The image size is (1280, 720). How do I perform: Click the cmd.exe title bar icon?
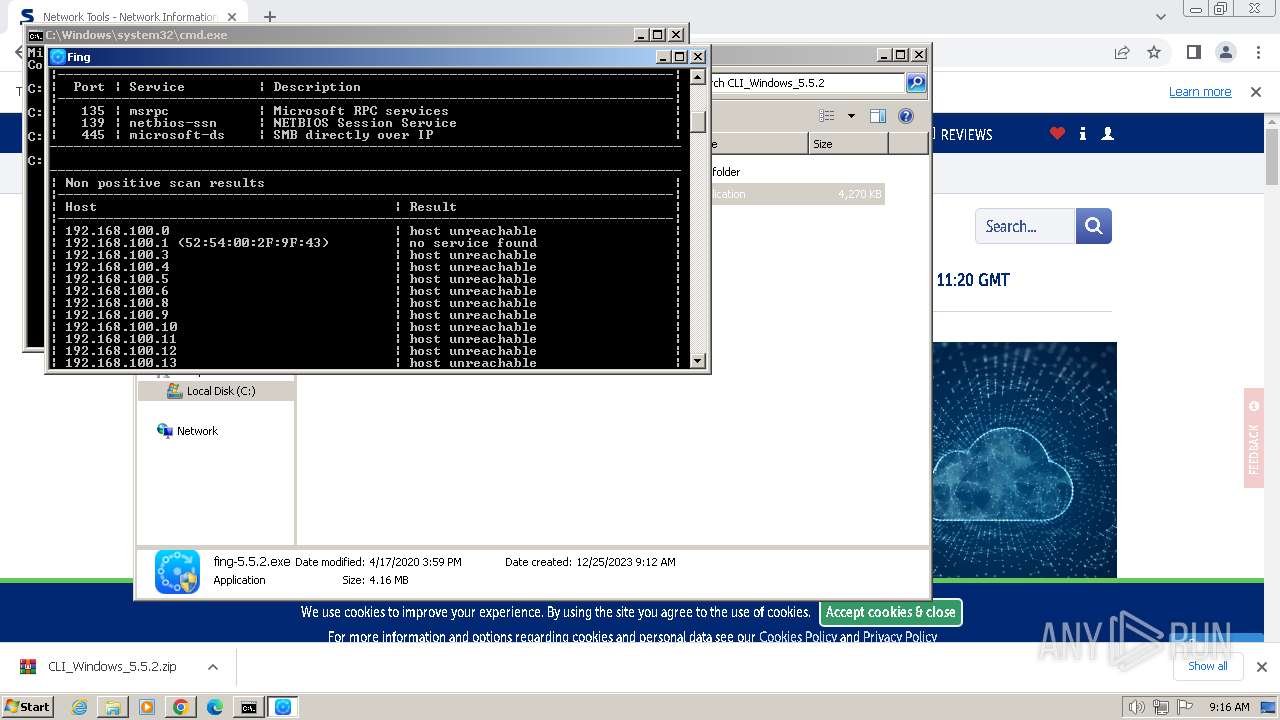tap(35, 35)
